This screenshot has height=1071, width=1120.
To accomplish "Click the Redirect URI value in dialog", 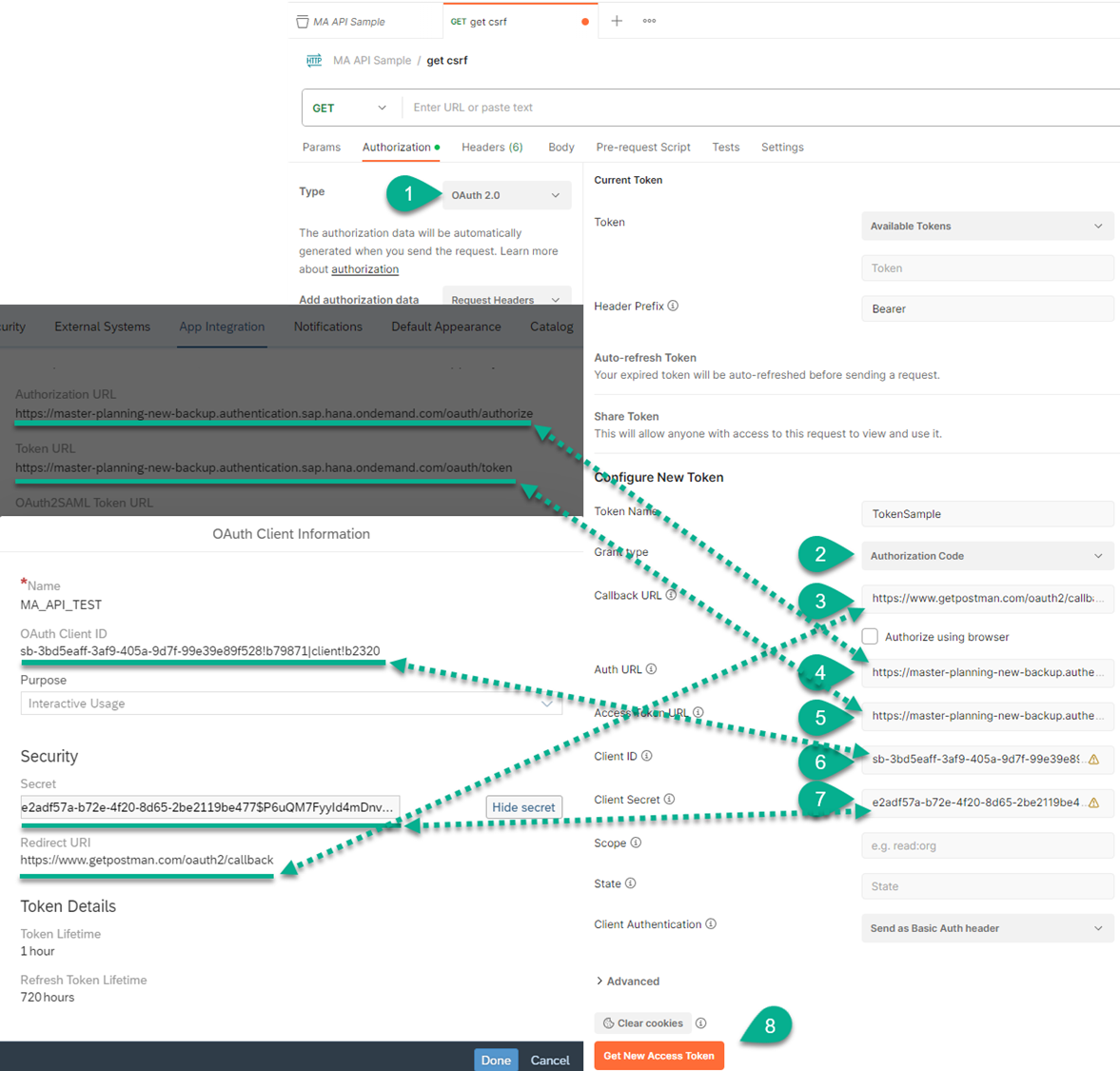I will (147, 860).
